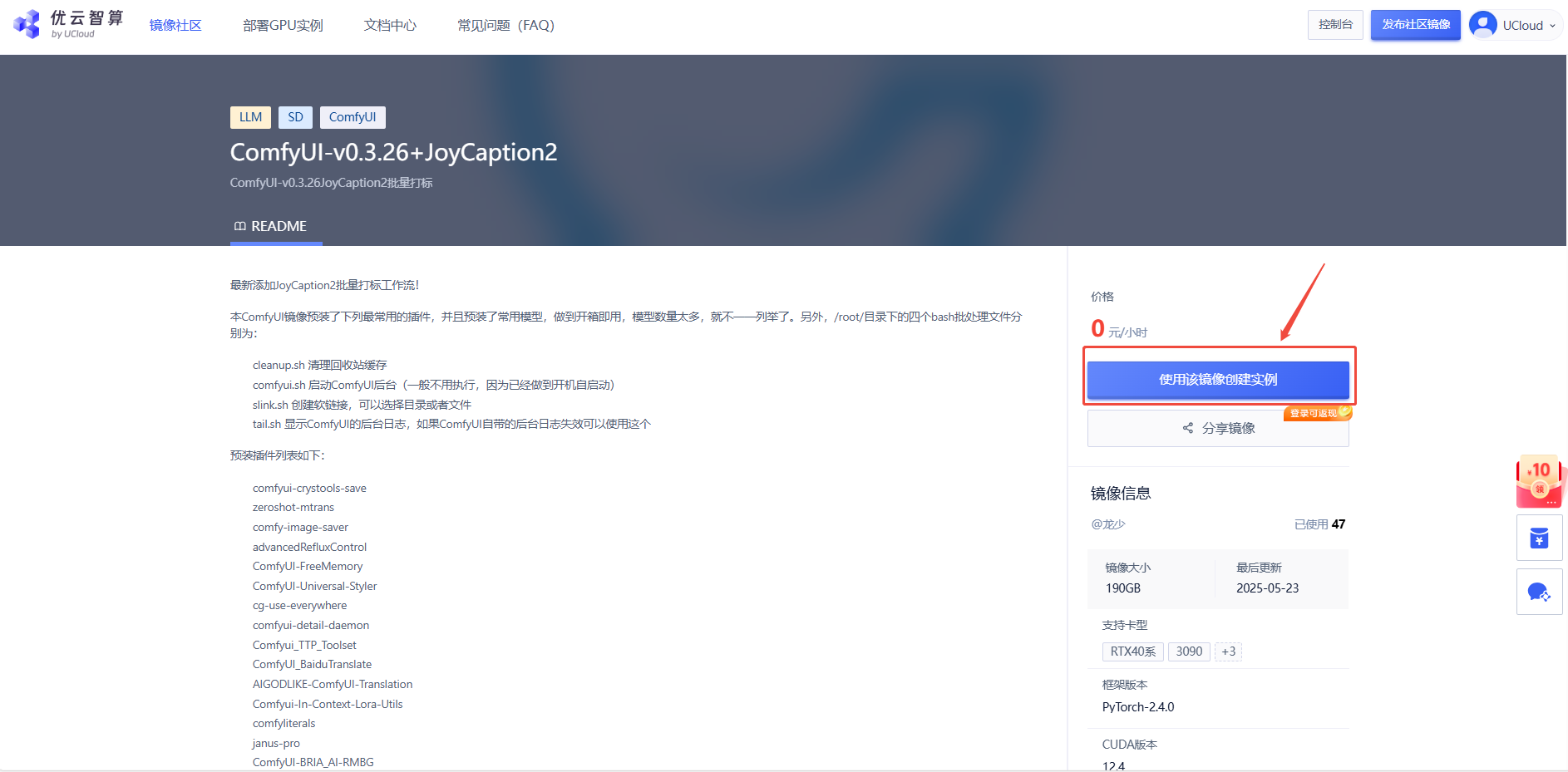Click the cleanup.sh 清理回收站缓存 line
Viewport: 1568px width, 772px height.
click(319, 365)
